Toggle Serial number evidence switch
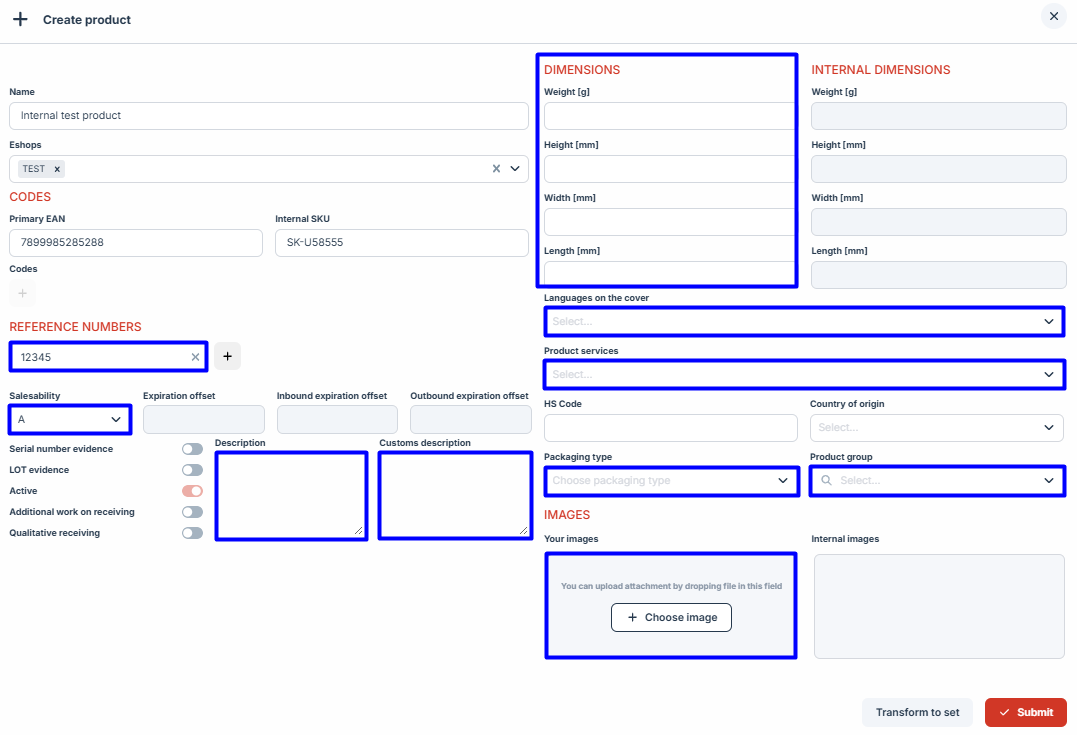Screen dimensions: 1077x735 pyautogui.click(x=192, y=449)
